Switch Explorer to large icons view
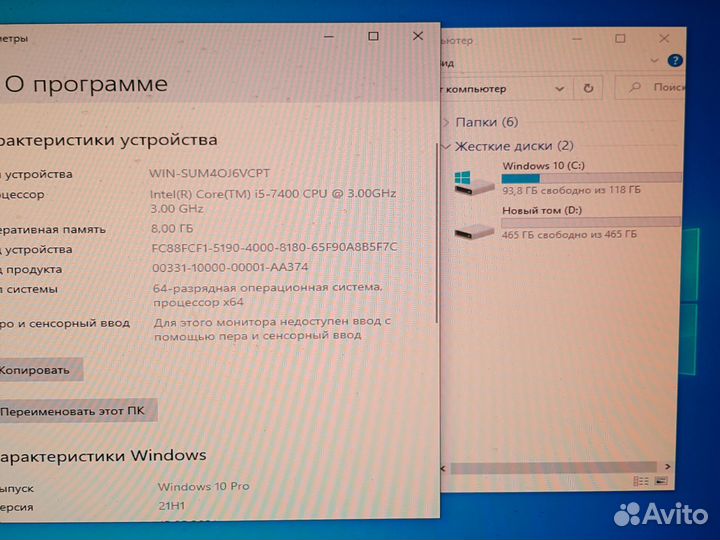Image resolution: width=720 pixels, height=540 pixels. coord(661,481)
